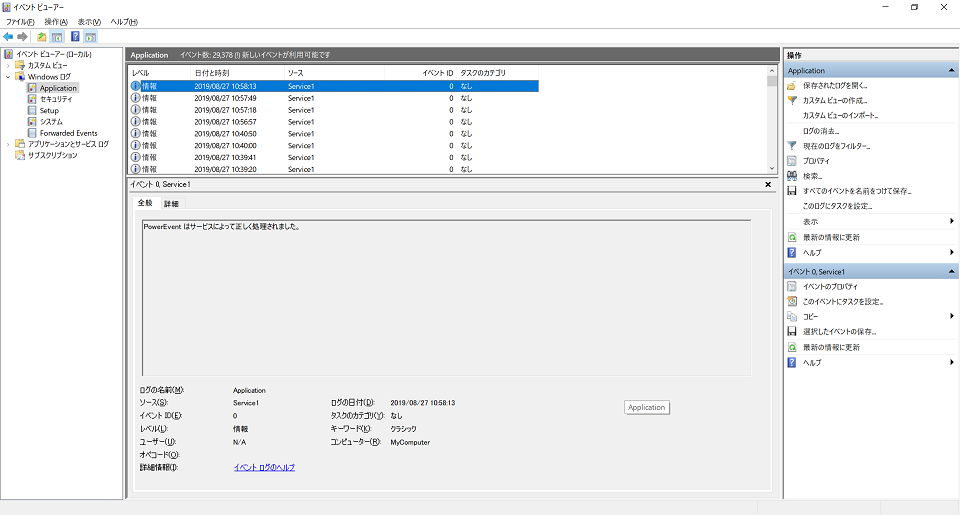Sort by the ソース column header
The height and width of the screenshot is (515, 960).
(334, 73)
